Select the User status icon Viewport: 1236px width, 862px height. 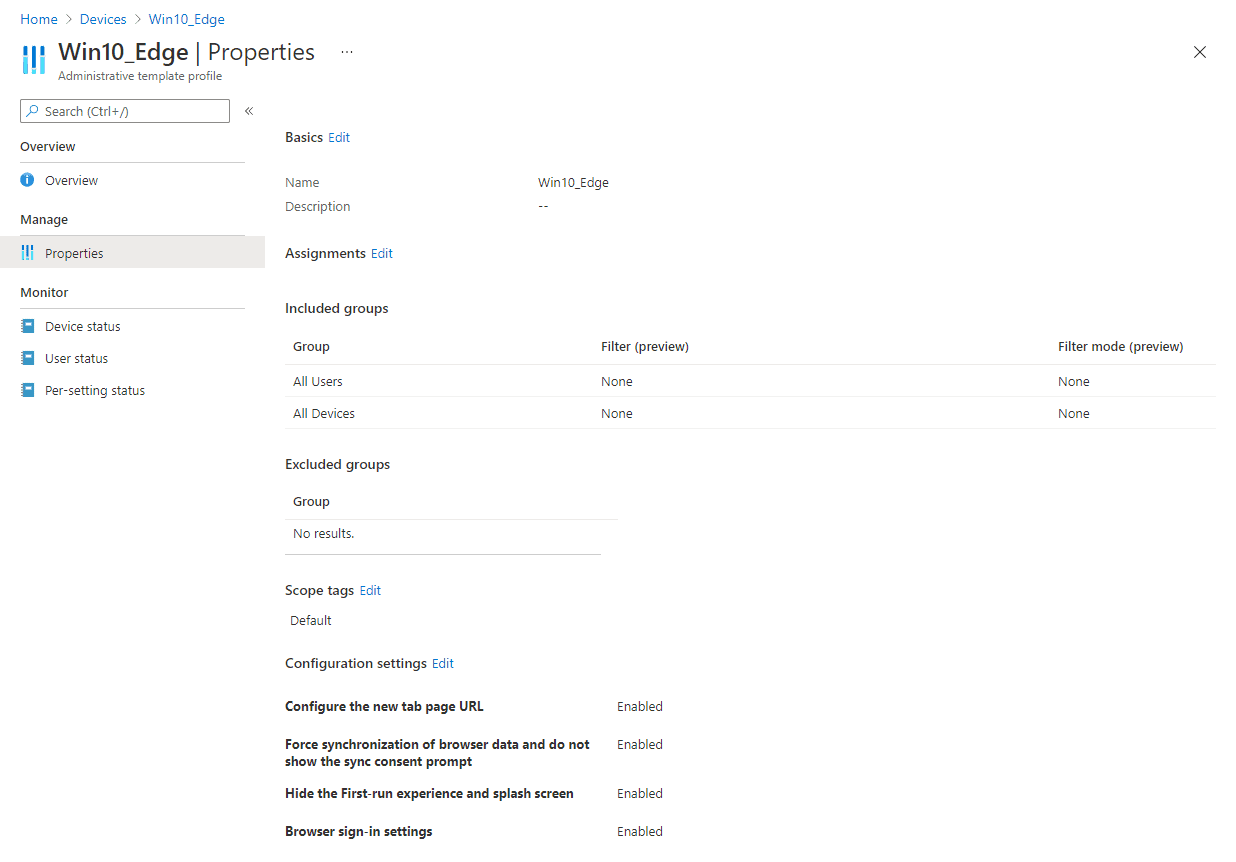coord(26,357)
